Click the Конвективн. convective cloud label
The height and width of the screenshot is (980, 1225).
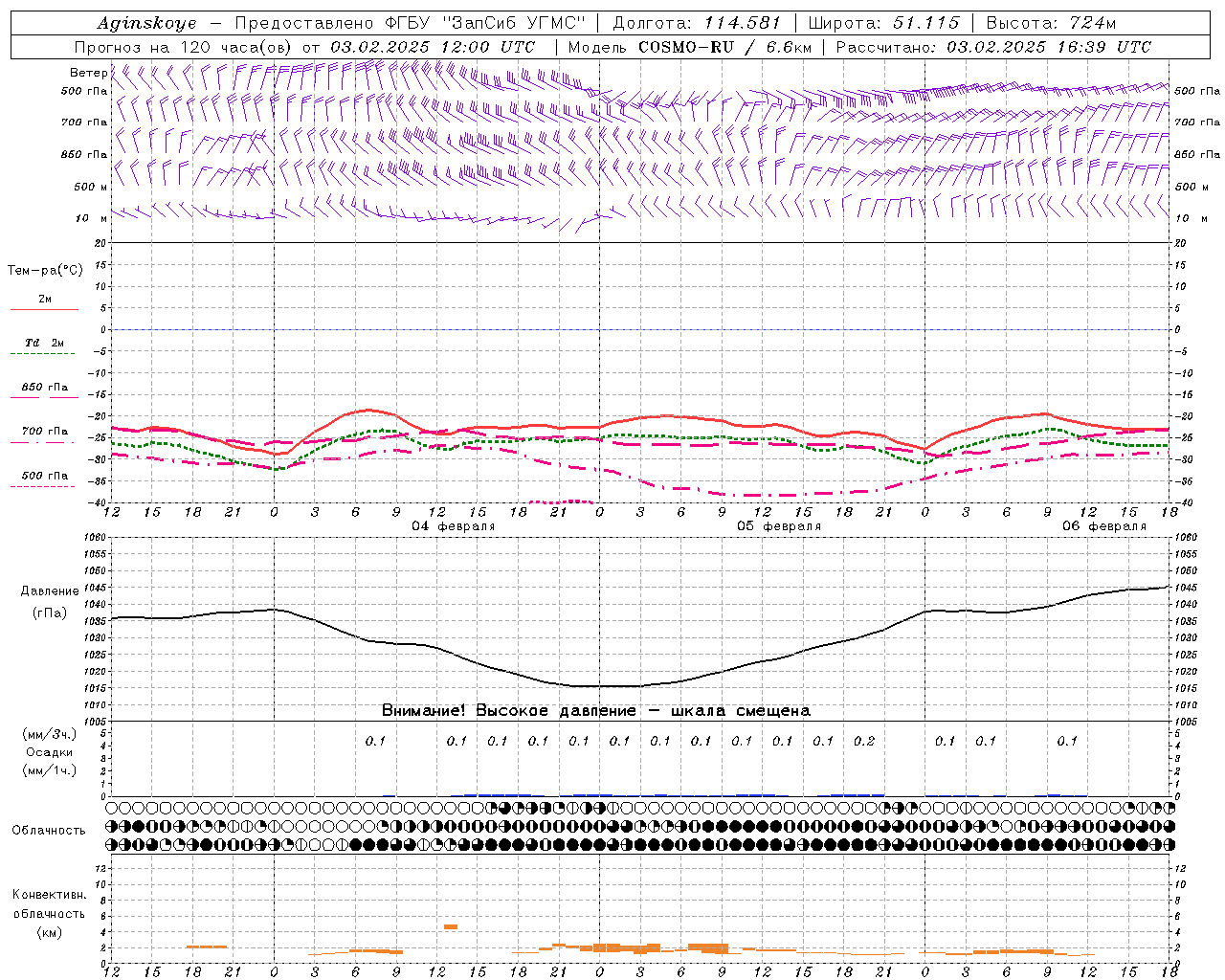tap(49, 895)
